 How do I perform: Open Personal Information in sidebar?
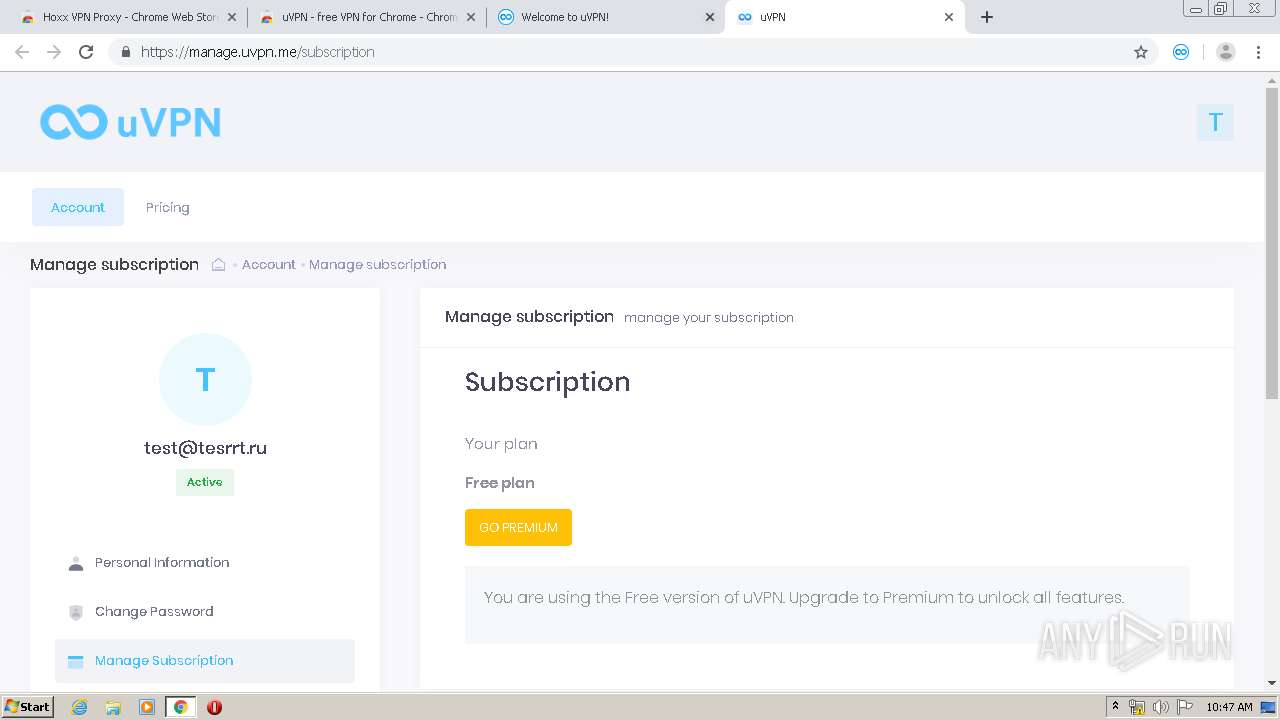coord(205,563)
